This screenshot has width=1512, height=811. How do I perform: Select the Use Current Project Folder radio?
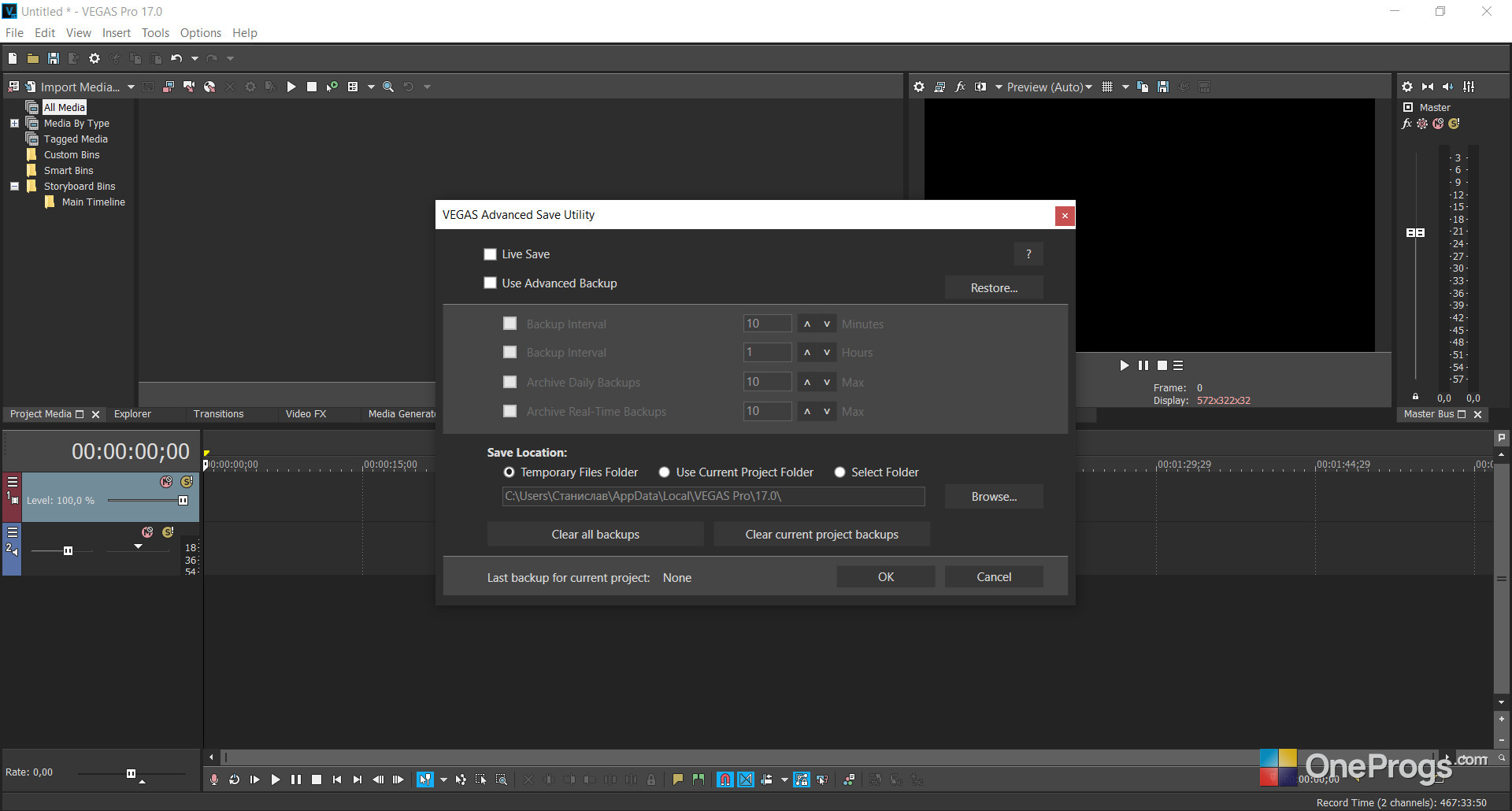pos(665,472)
